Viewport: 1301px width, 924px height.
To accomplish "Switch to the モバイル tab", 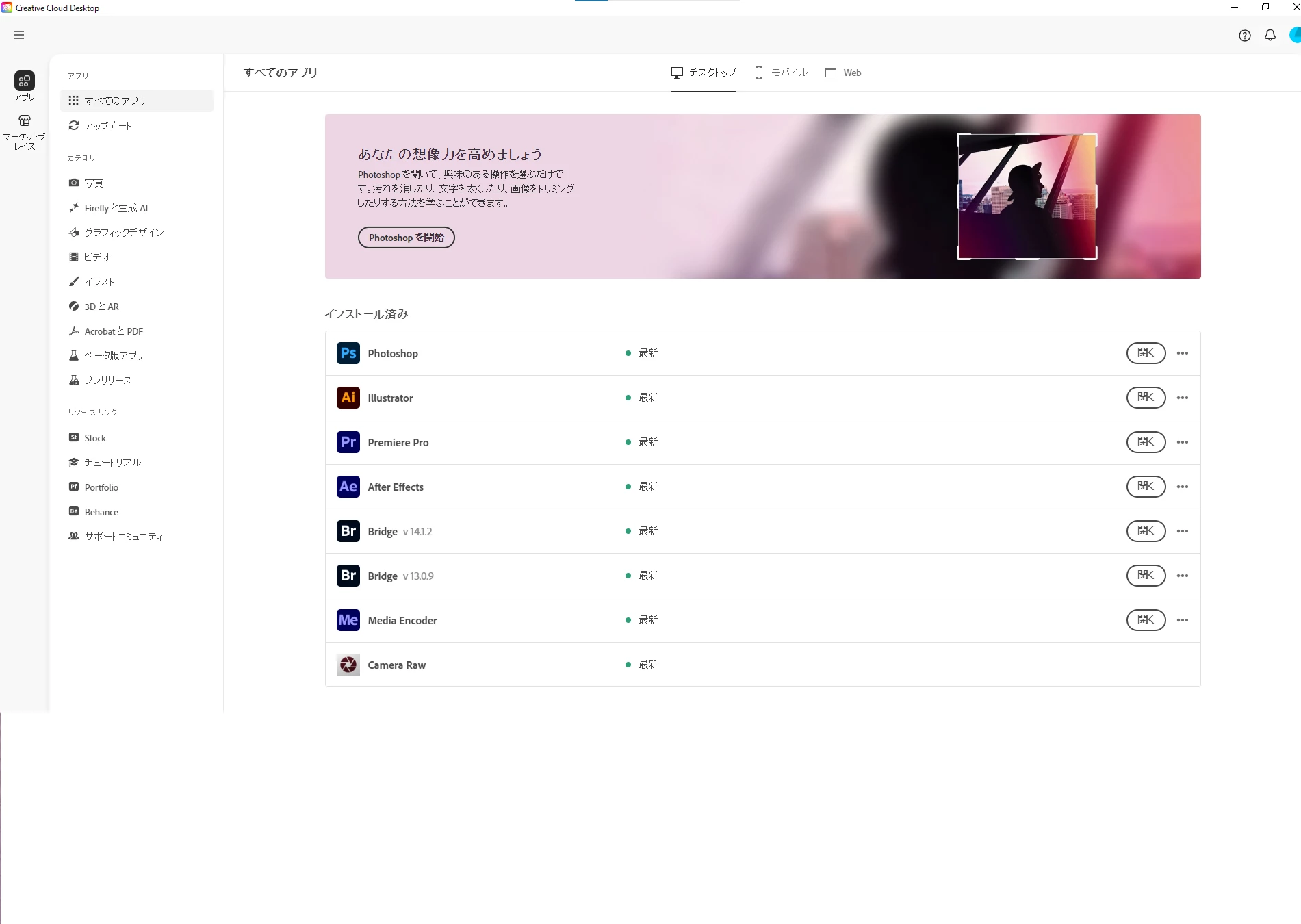I will 781,73.
